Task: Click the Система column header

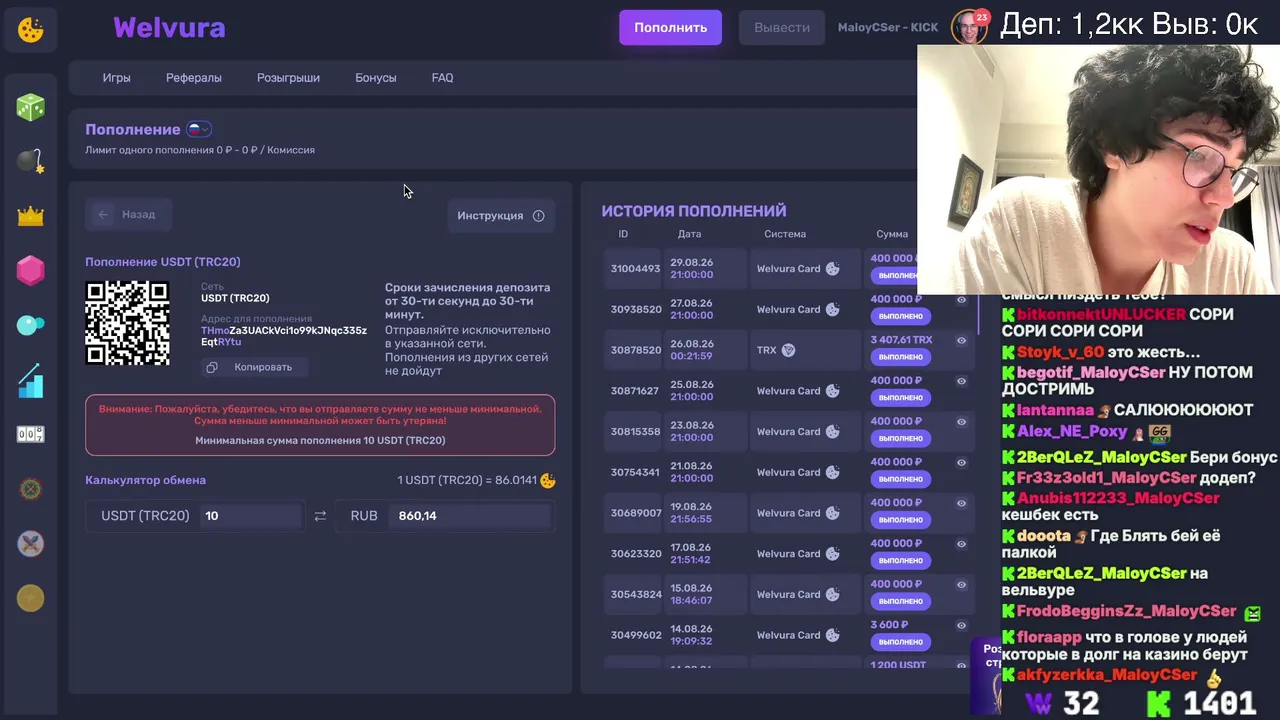Action: (785, 234)
